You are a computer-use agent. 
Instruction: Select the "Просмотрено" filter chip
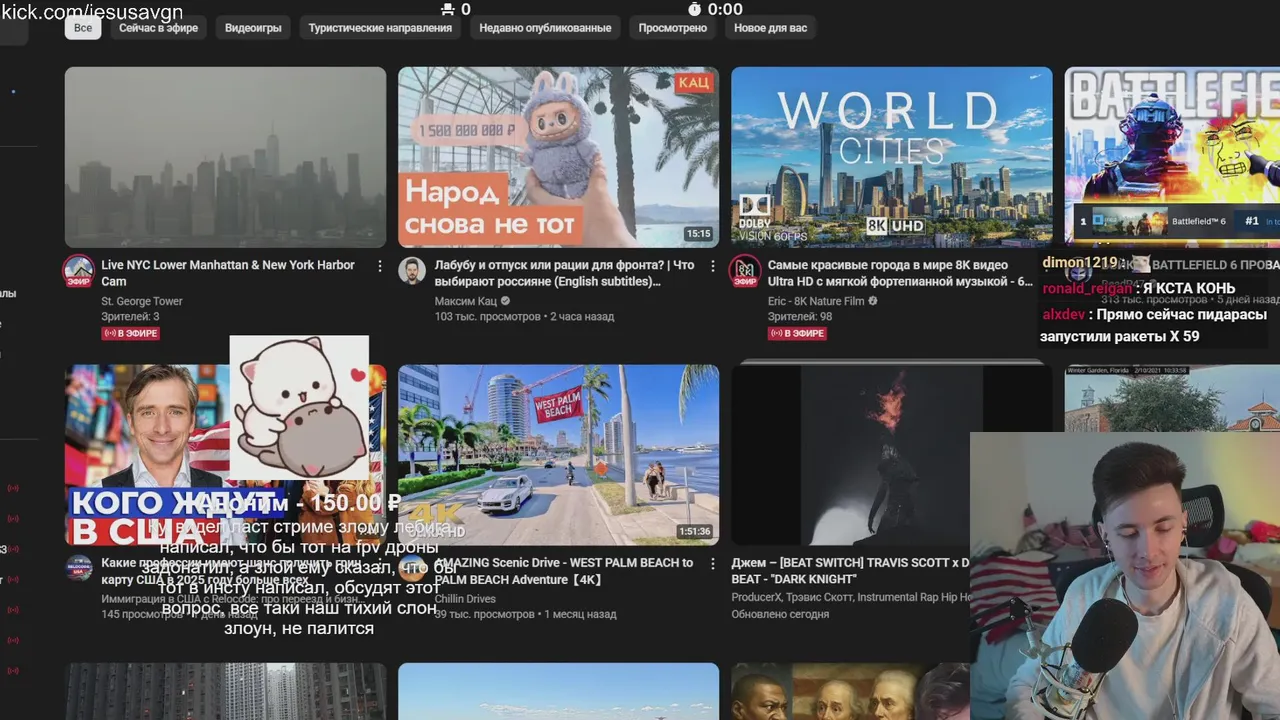point(673,28)
